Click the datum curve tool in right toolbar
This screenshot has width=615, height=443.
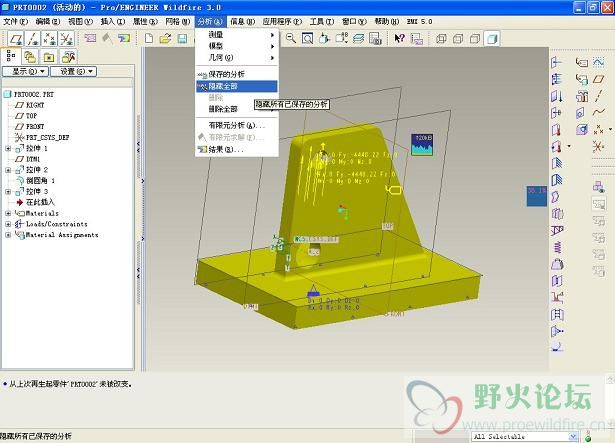(x=598, y=113)
